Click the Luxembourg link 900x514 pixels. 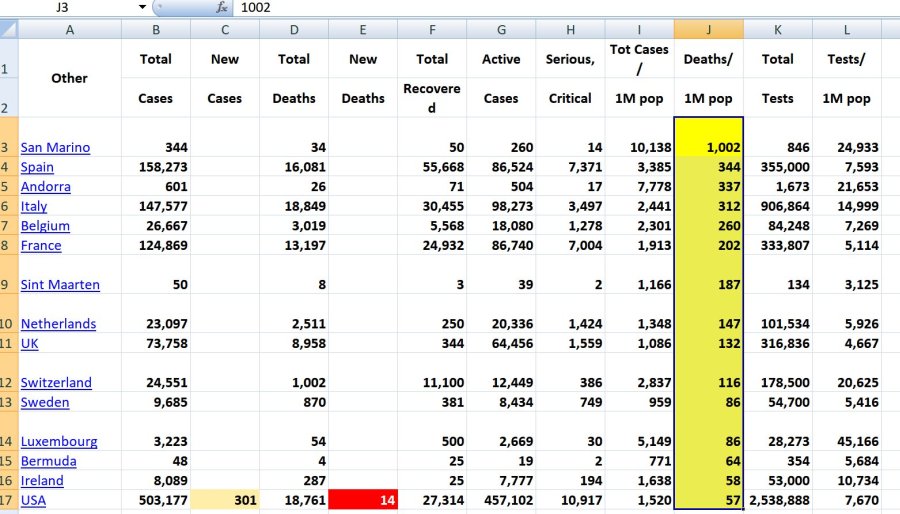point(59,441)
